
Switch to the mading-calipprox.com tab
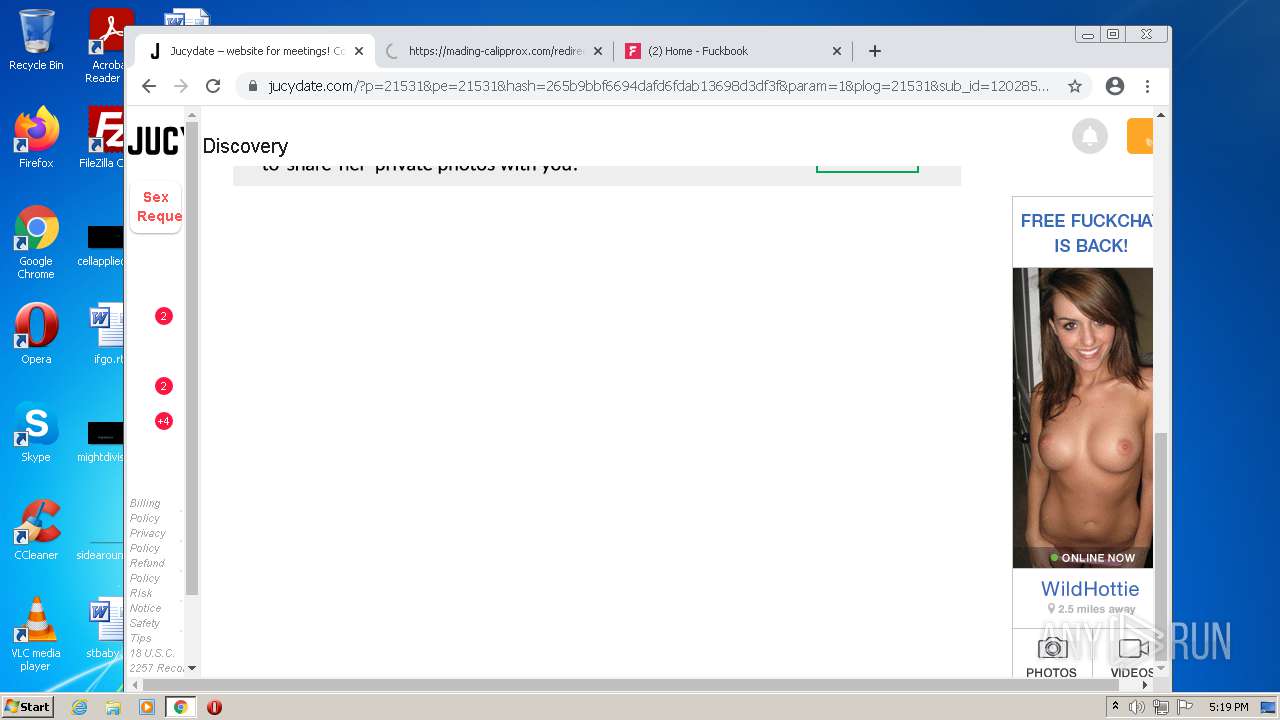[x=494, y=51]
